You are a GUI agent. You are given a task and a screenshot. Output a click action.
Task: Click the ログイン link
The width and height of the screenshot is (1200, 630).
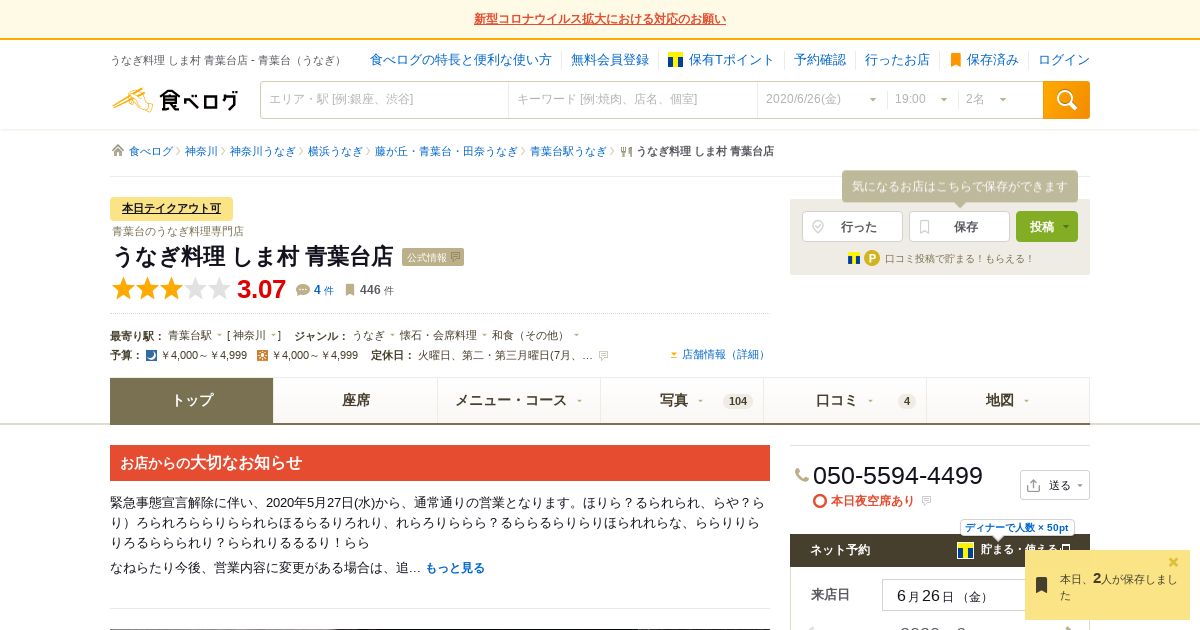tap(1064, 60)
